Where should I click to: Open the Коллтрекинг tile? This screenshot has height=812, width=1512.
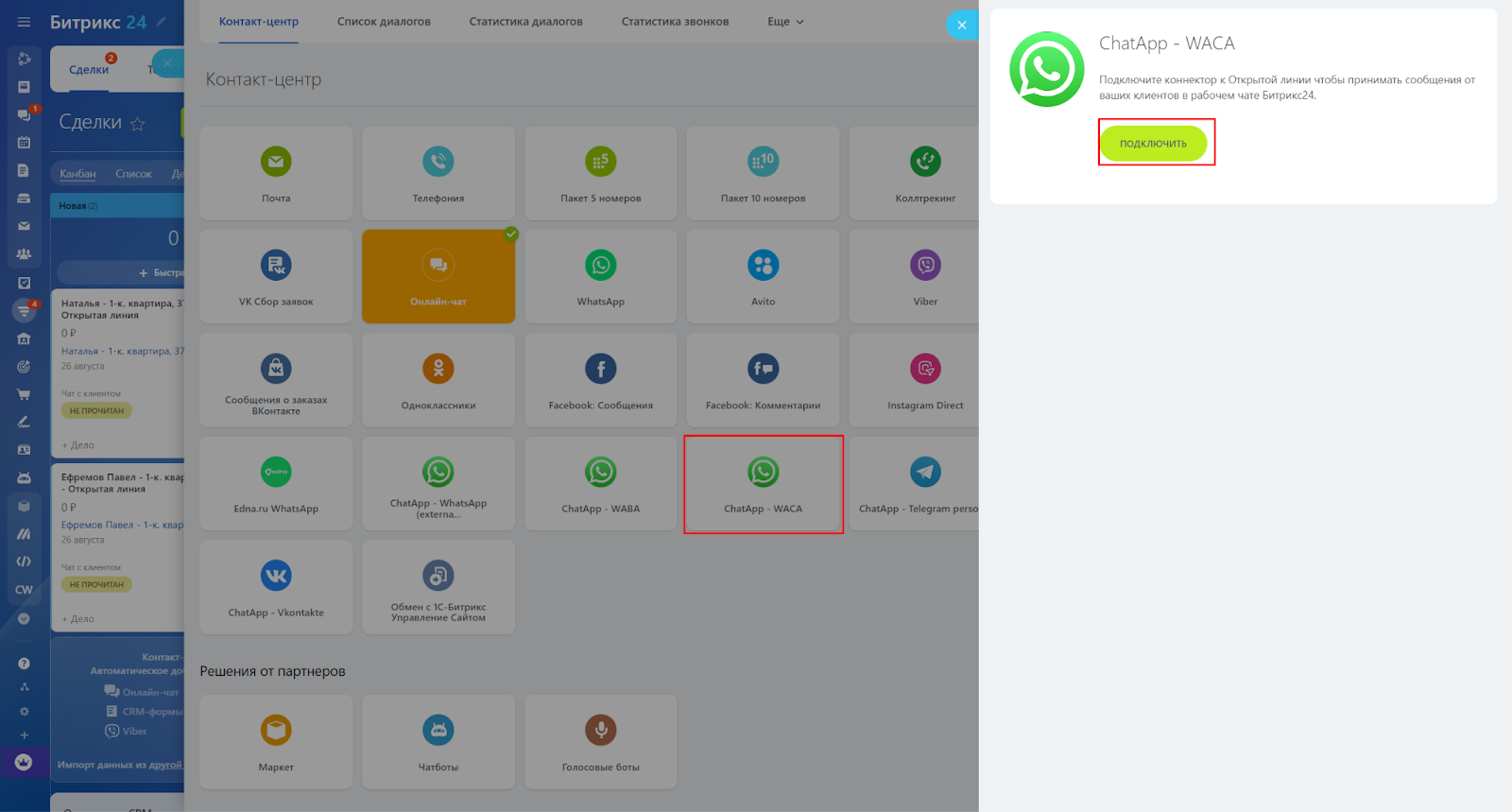pyautogui.click(x=915, y=174)
